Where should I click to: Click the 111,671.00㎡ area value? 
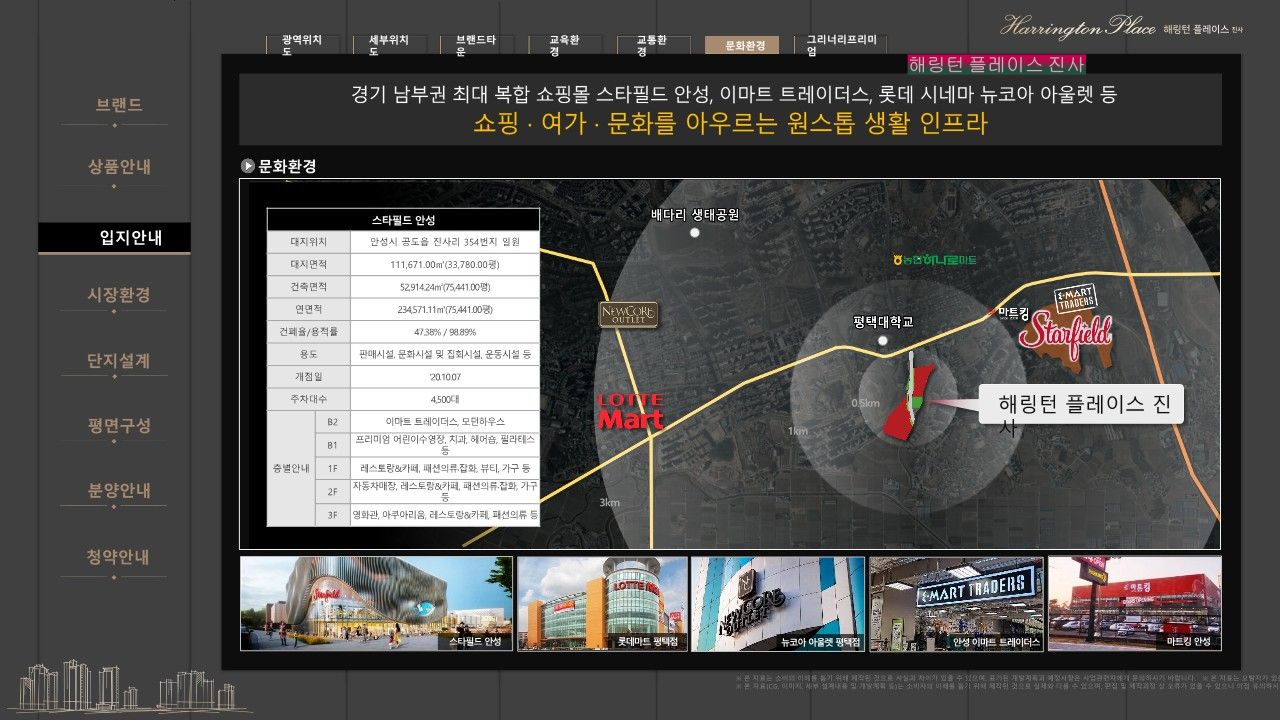445,264
